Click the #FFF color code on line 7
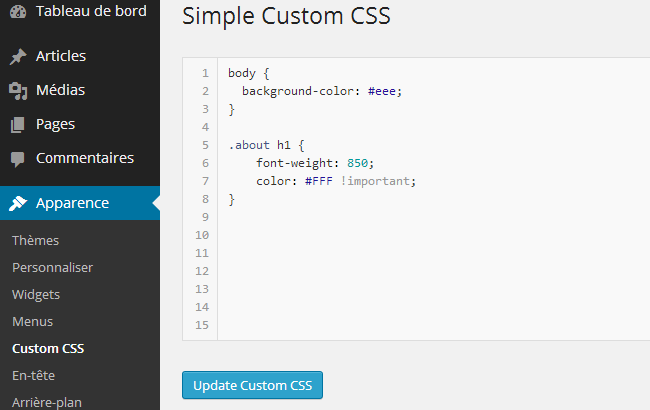 tap(319, 181)
